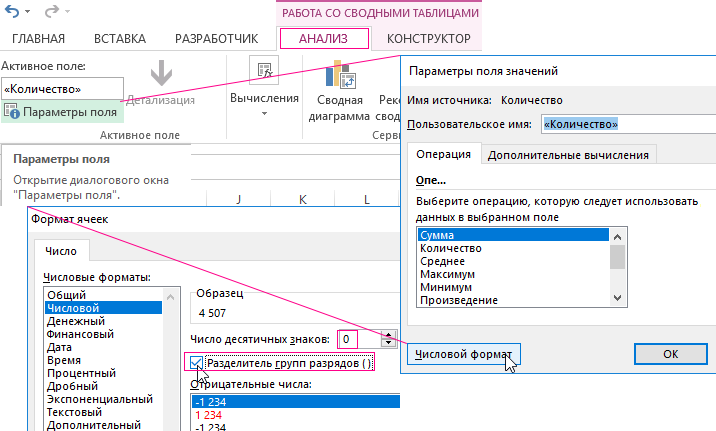
Task: Open the ГЛАВНАЯ ribbon tab
Action: click(38, 39)
